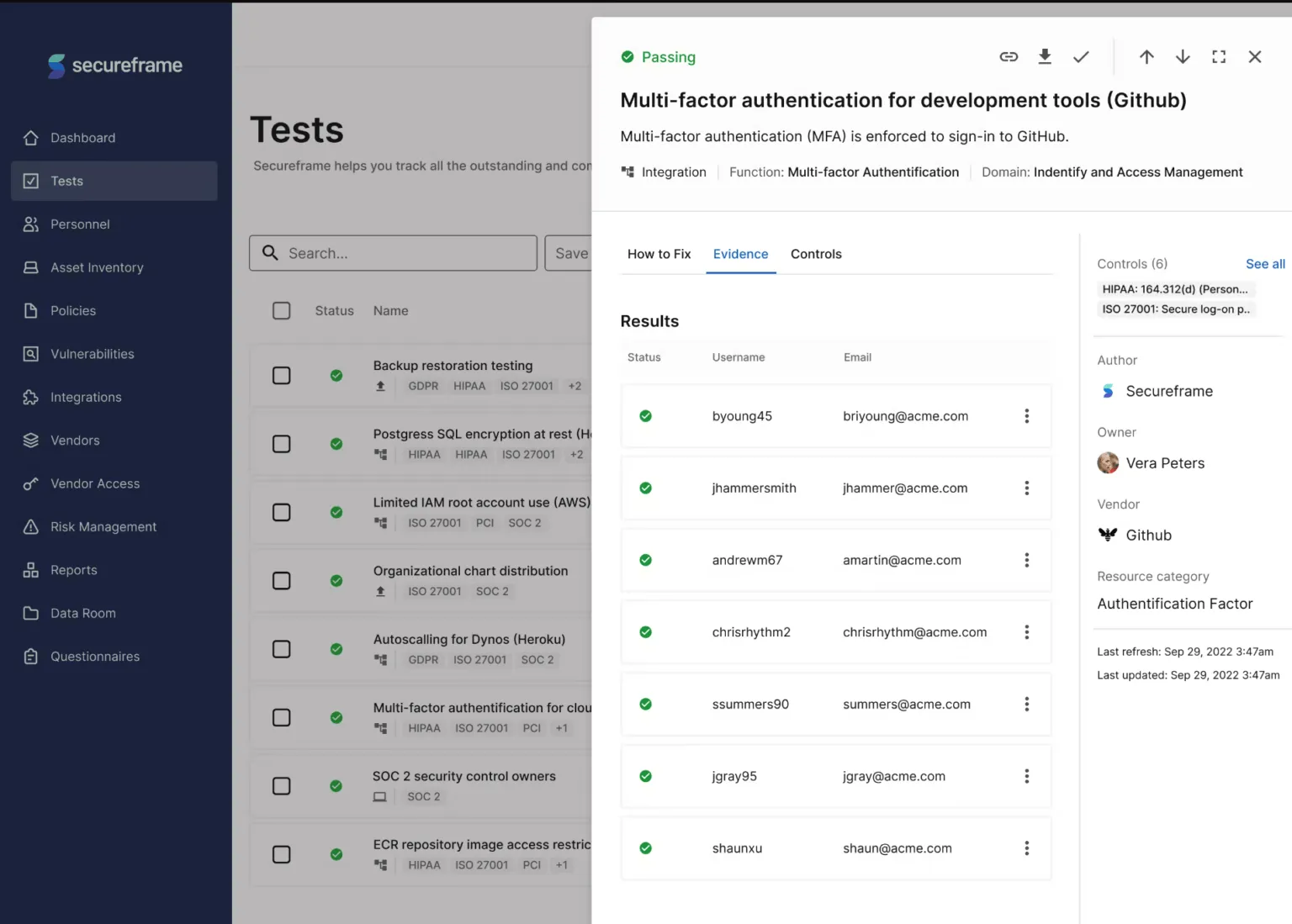Expand test details to fullscreen
The image size is (1292, 924).
click(1219, 56)
